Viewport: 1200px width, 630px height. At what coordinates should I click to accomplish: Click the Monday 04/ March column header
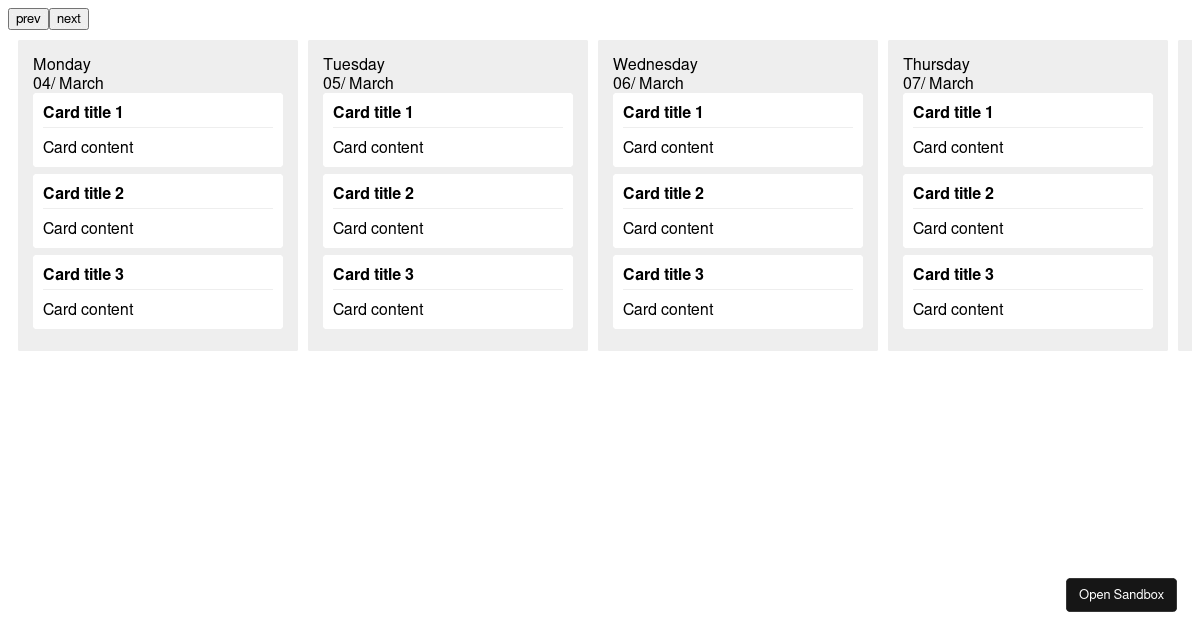pyautogui.click(x=68, y=73)
